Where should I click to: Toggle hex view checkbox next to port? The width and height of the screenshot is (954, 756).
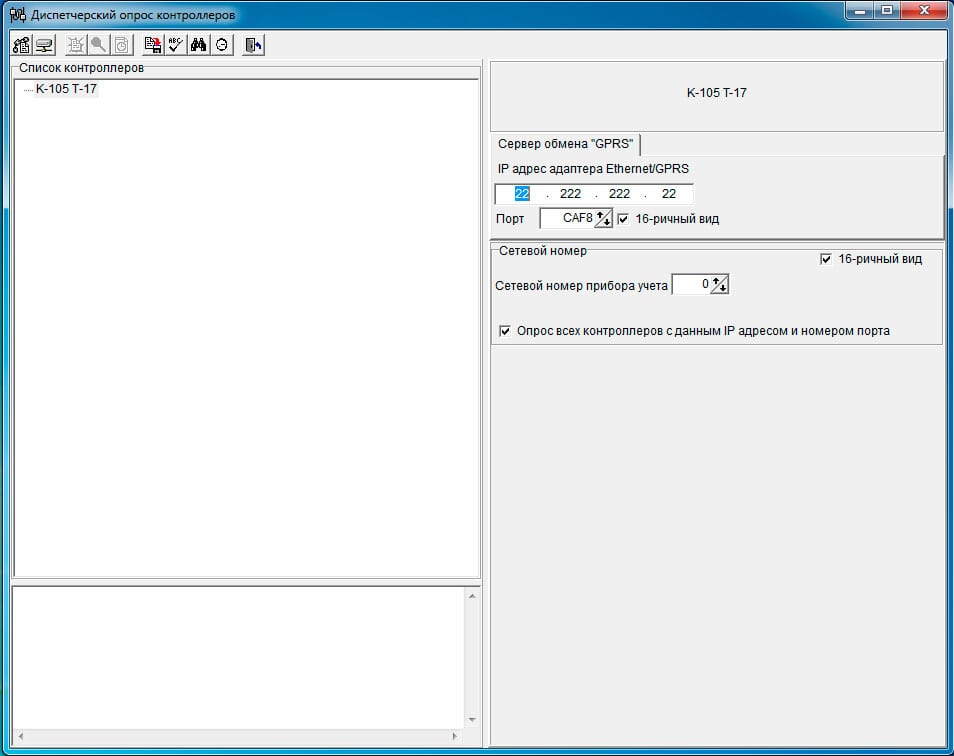point(624,219)
